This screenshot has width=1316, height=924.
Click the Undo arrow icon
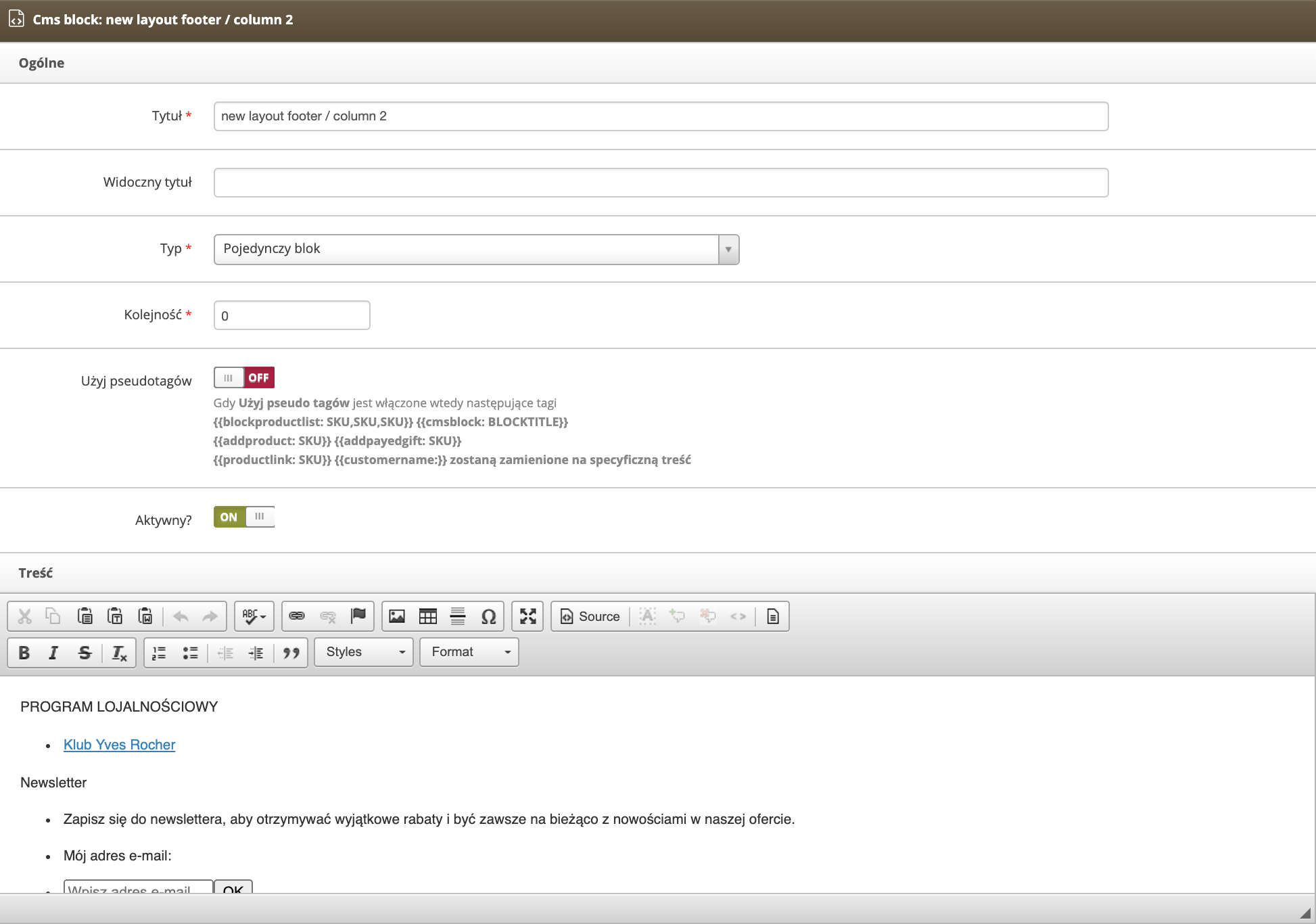coord(181,616)
